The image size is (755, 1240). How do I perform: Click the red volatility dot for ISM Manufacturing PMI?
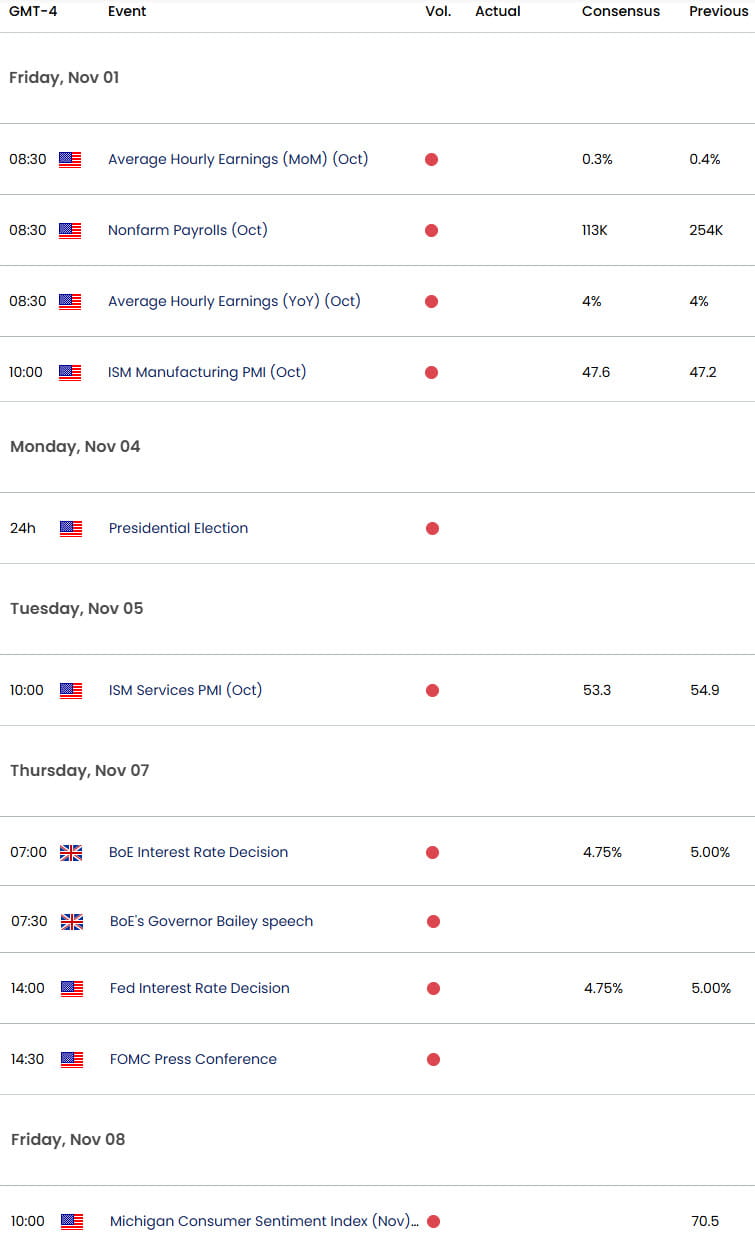point(431,372)
